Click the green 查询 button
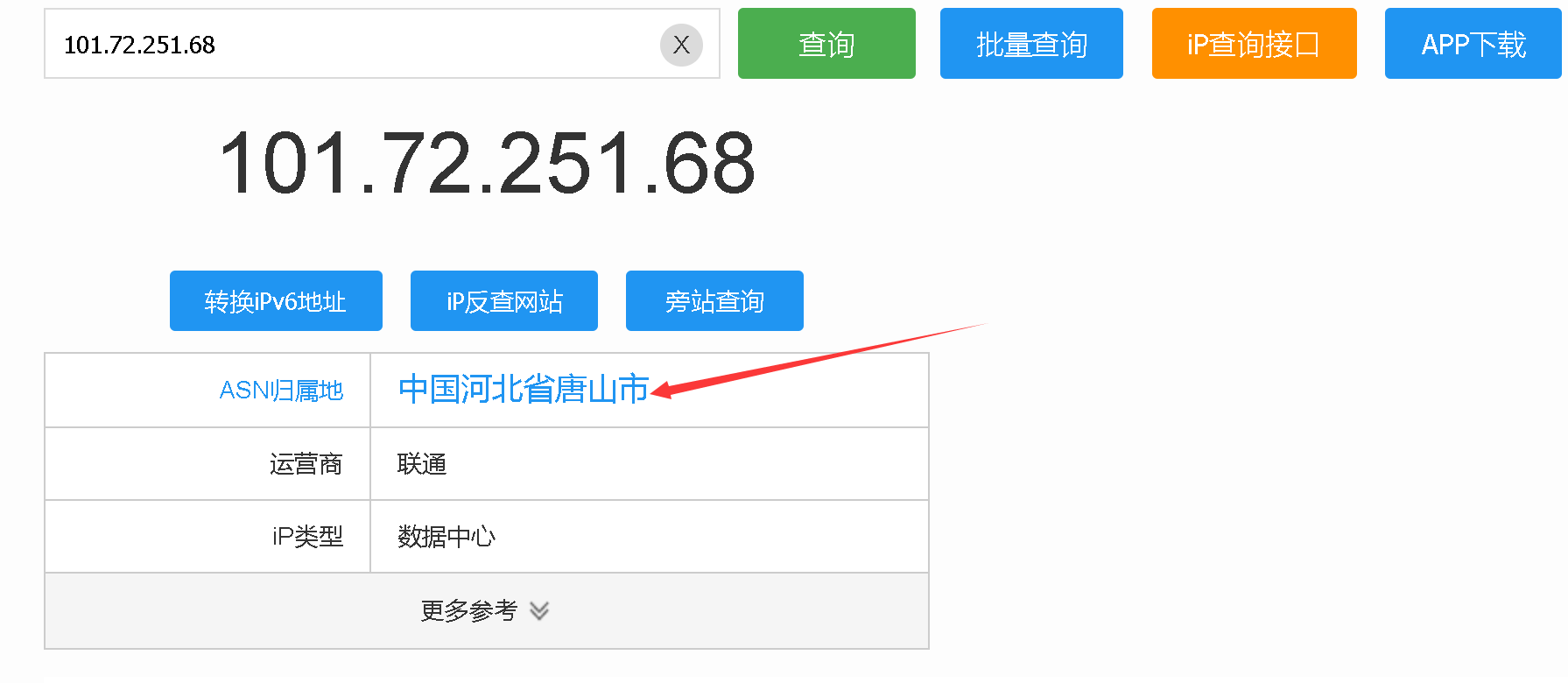Viewport: 1568px width, 683px height. (826, 44)
